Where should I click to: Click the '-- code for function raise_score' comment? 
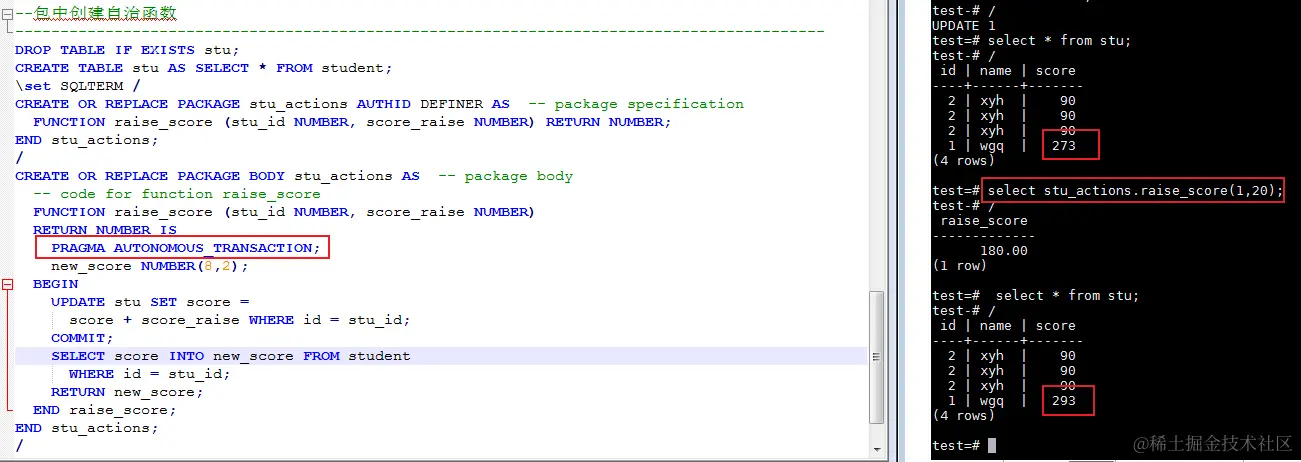click(177, 194)
